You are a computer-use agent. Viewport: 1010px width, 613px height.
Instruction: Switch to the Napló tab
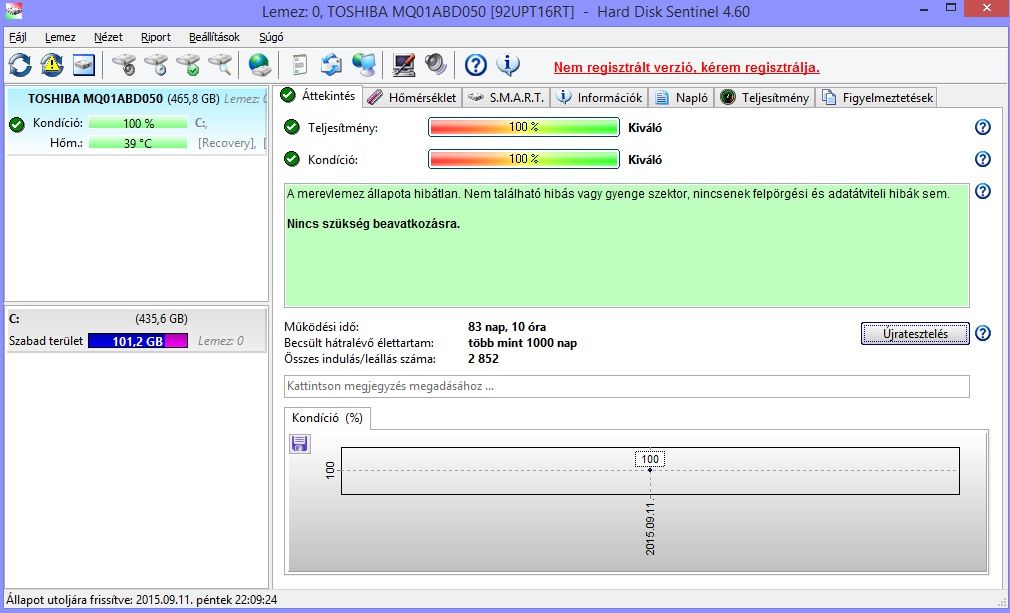click(681, 98)
